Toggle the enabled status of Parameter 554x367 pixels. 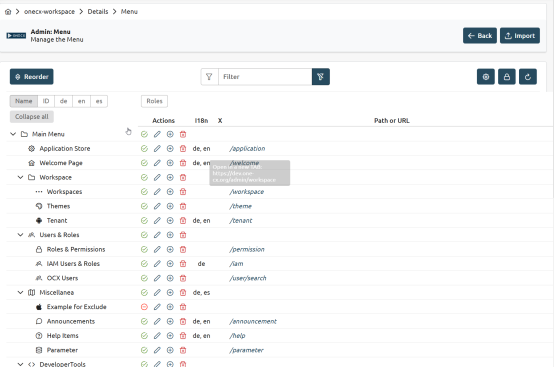pos(144,350)
